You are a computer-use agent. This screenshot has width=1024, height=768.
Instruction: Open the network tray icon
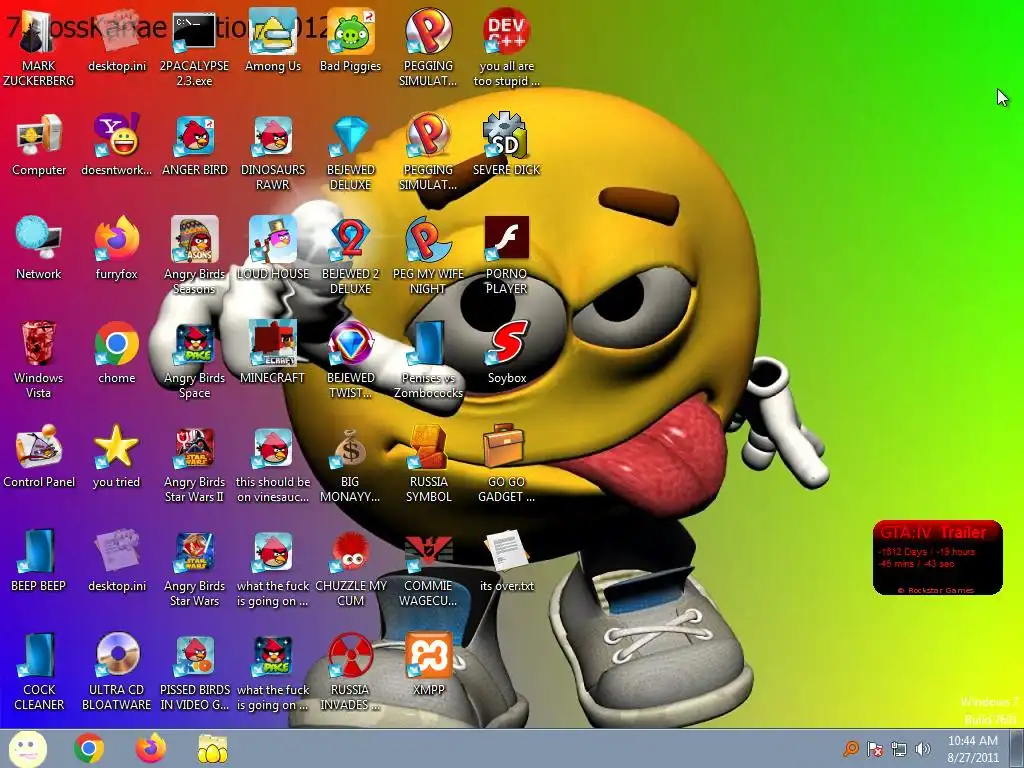pos(899,749)
